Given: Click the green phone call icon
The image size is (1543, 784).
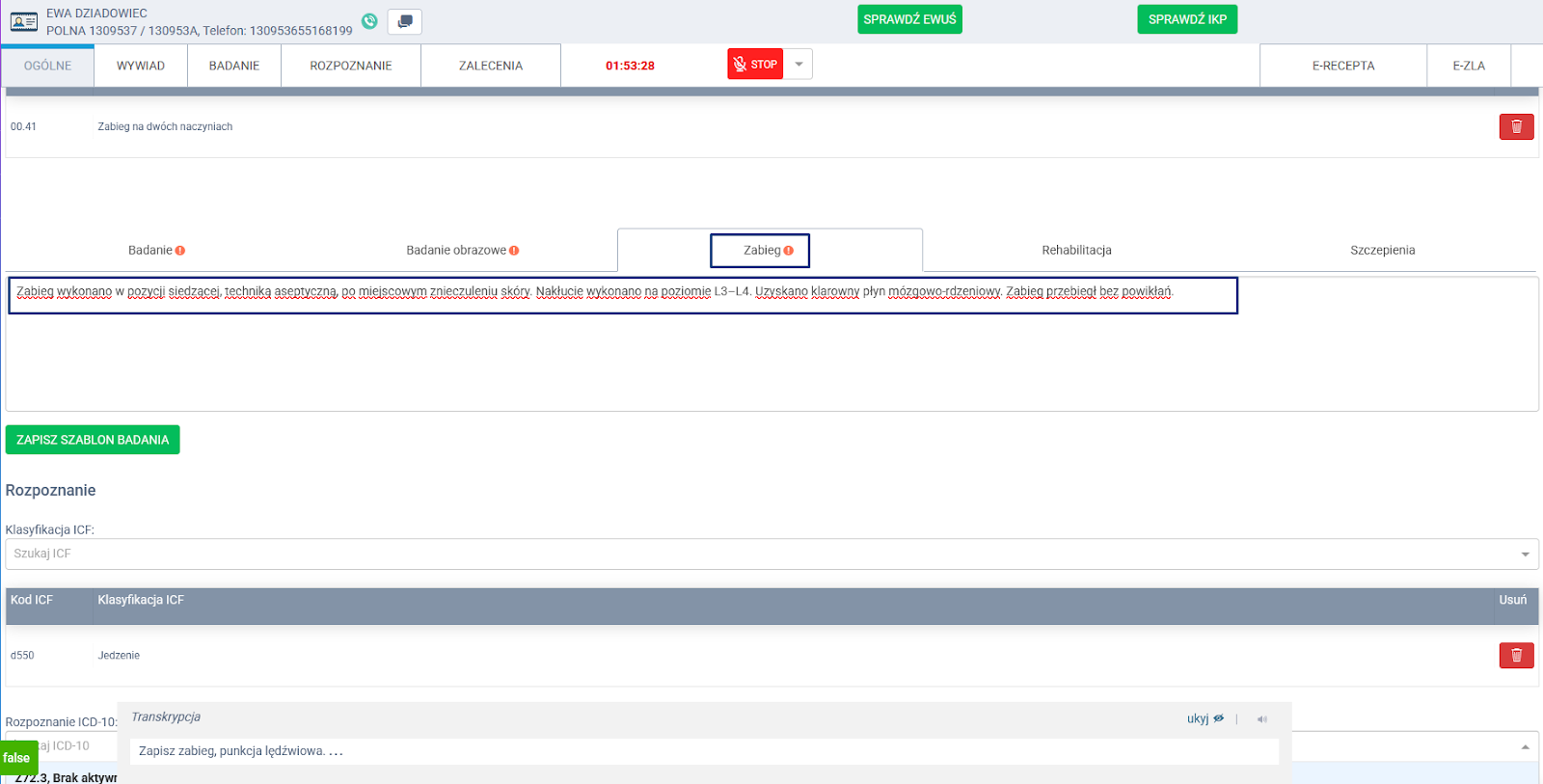Looking at the screenshot, I should (369, 21).
